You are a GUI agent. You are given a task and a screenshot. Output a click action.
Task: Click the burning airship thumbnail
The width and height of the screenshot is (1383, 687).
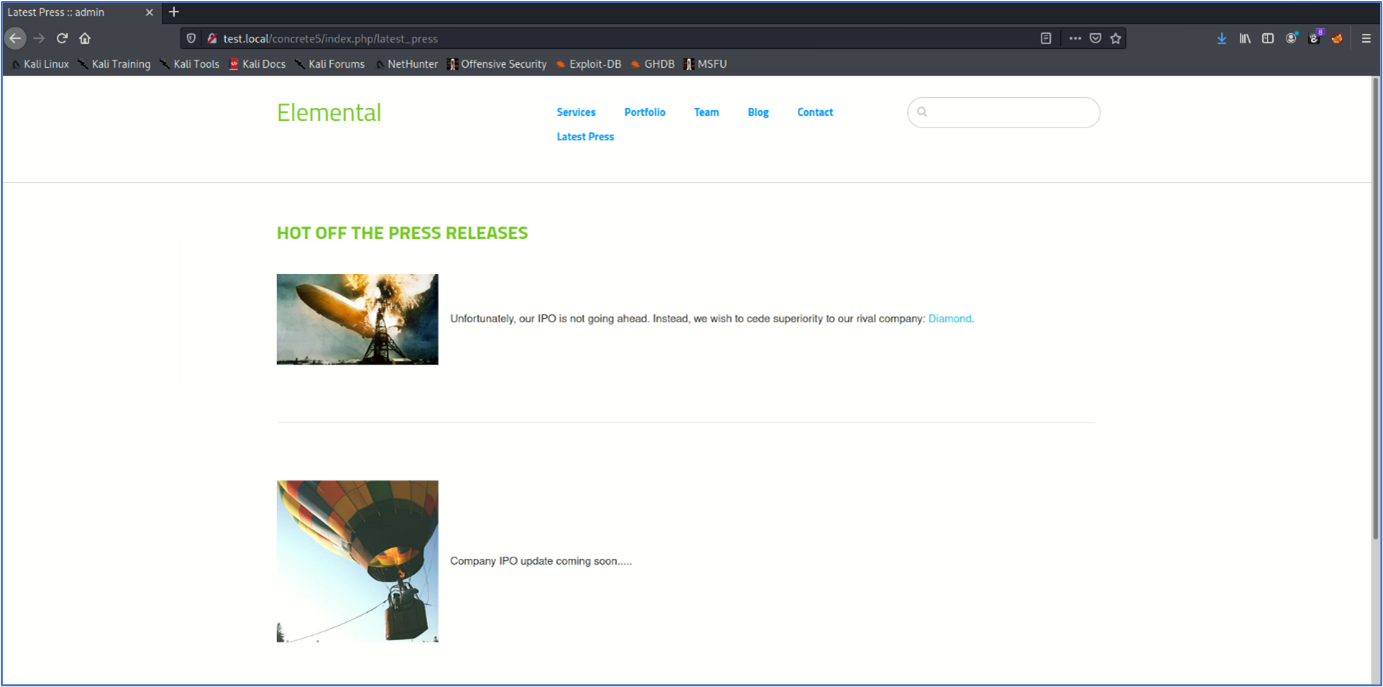coord(357,319)
